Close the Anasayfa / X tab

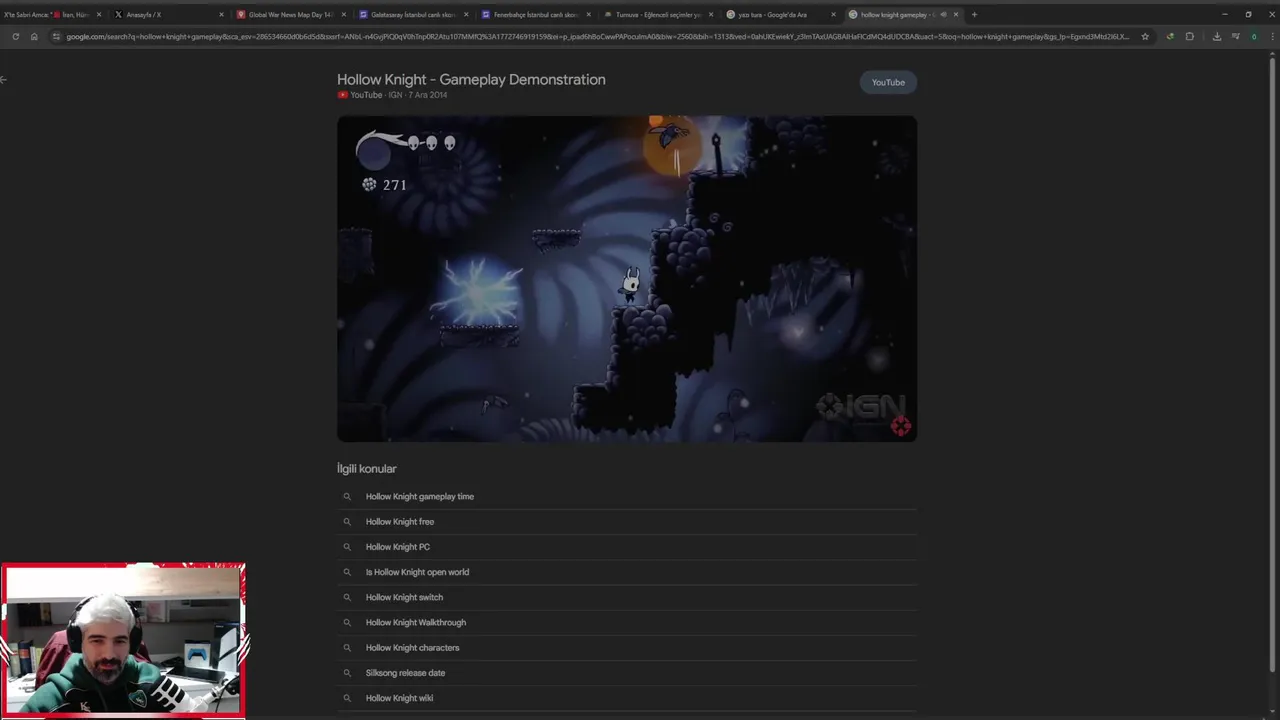(221, 15)
